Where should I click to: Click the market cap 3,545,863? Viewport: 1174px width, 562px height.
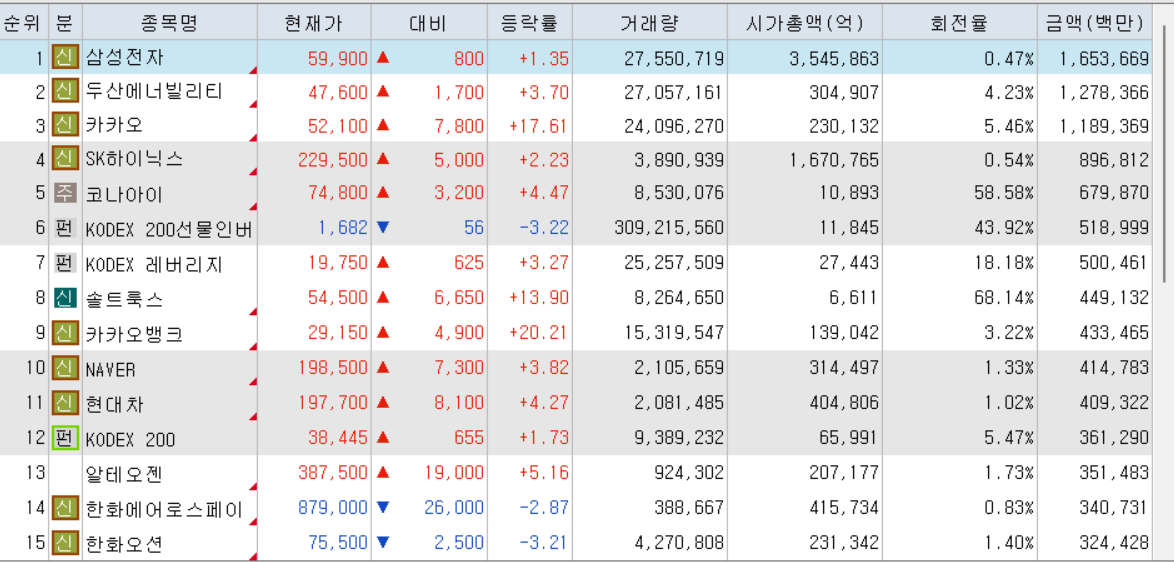click(x=833, y=58)
